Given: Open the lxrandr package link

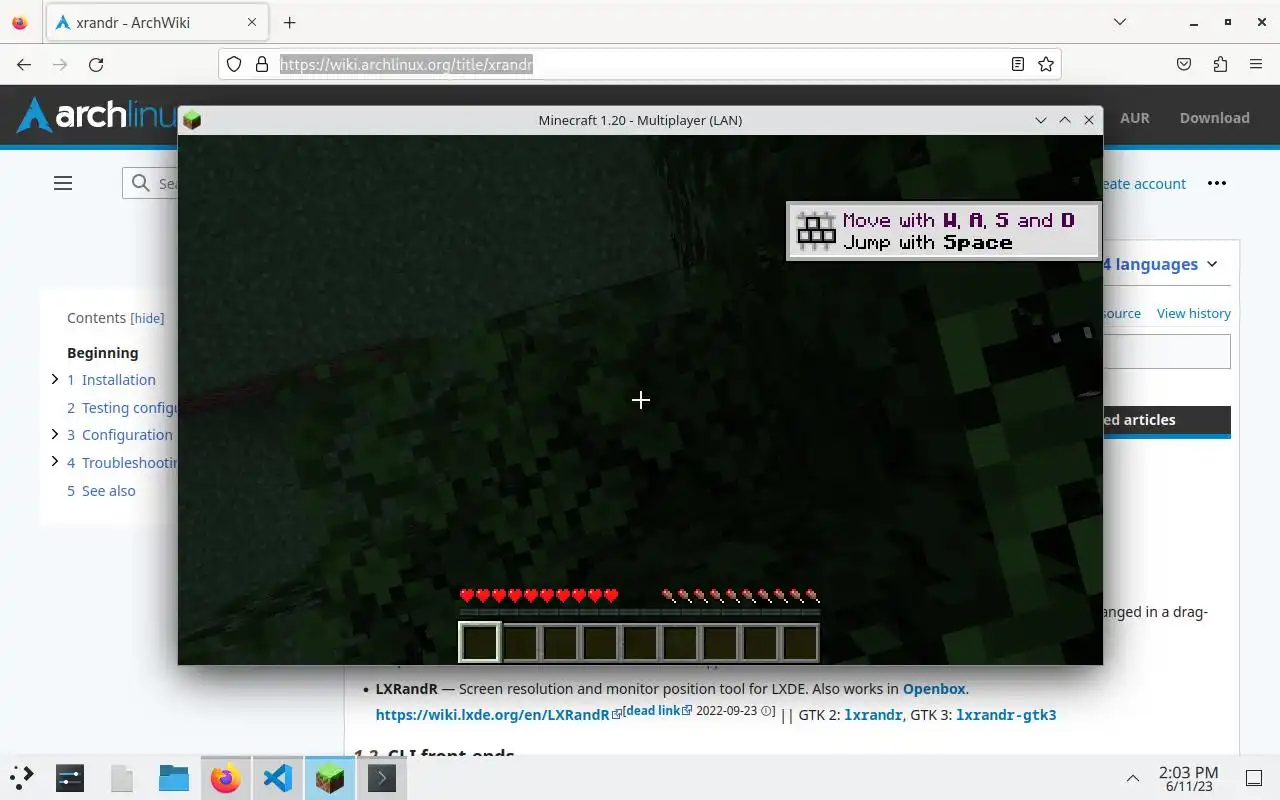Looking at the screenshot, I should coord(873,715).
